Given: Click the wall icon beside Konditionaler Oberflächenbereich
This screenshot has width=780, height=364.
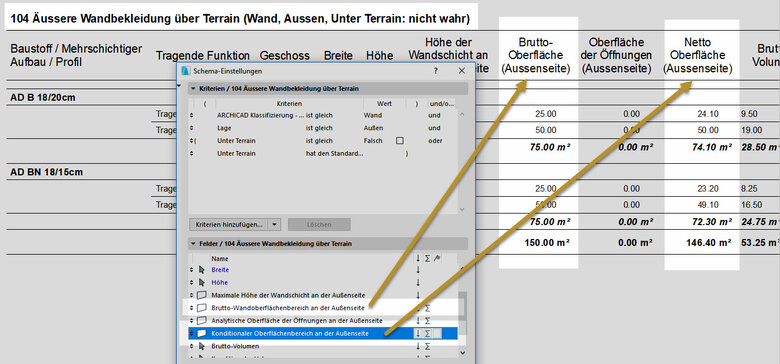Looking at the screenshot, I should pos(201,333).
